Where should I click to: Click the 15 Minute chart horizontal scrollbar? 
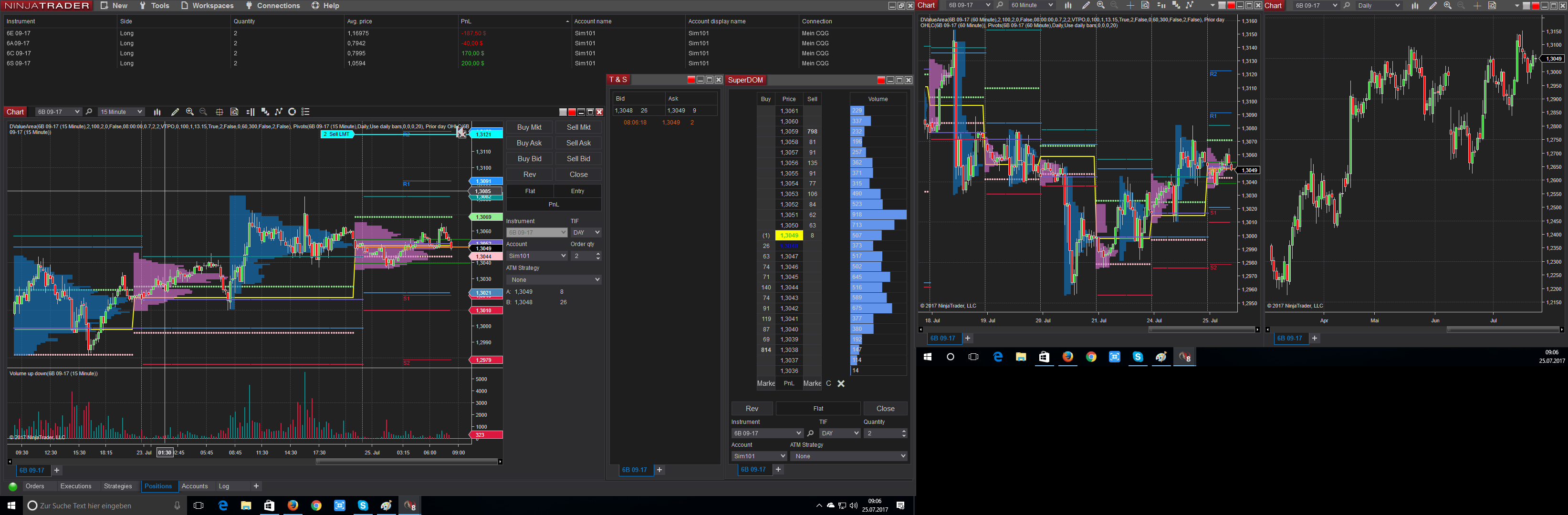(407, 462)
